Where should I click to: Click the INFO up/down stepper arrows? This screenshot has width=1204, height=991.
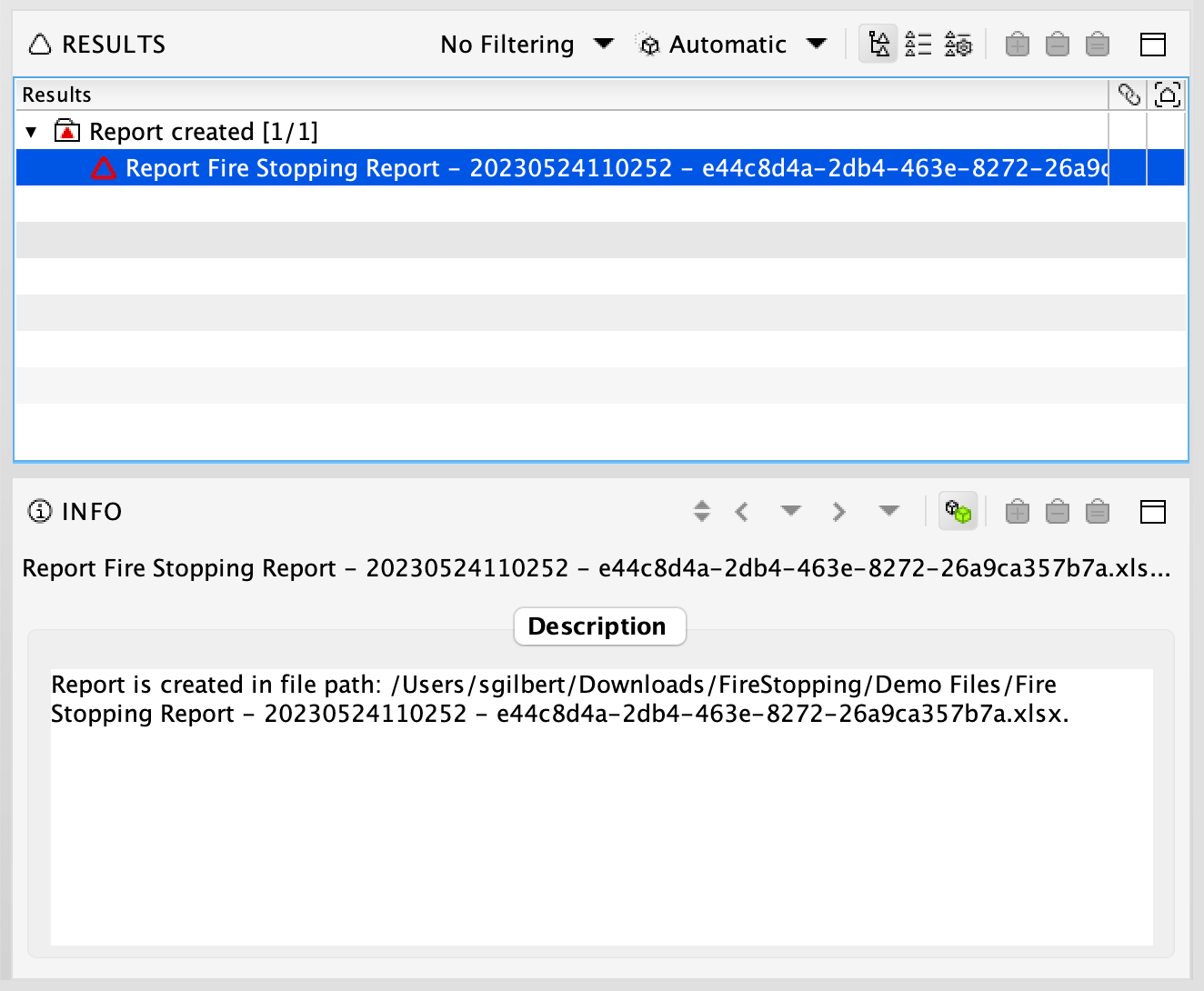click(701, 511)
